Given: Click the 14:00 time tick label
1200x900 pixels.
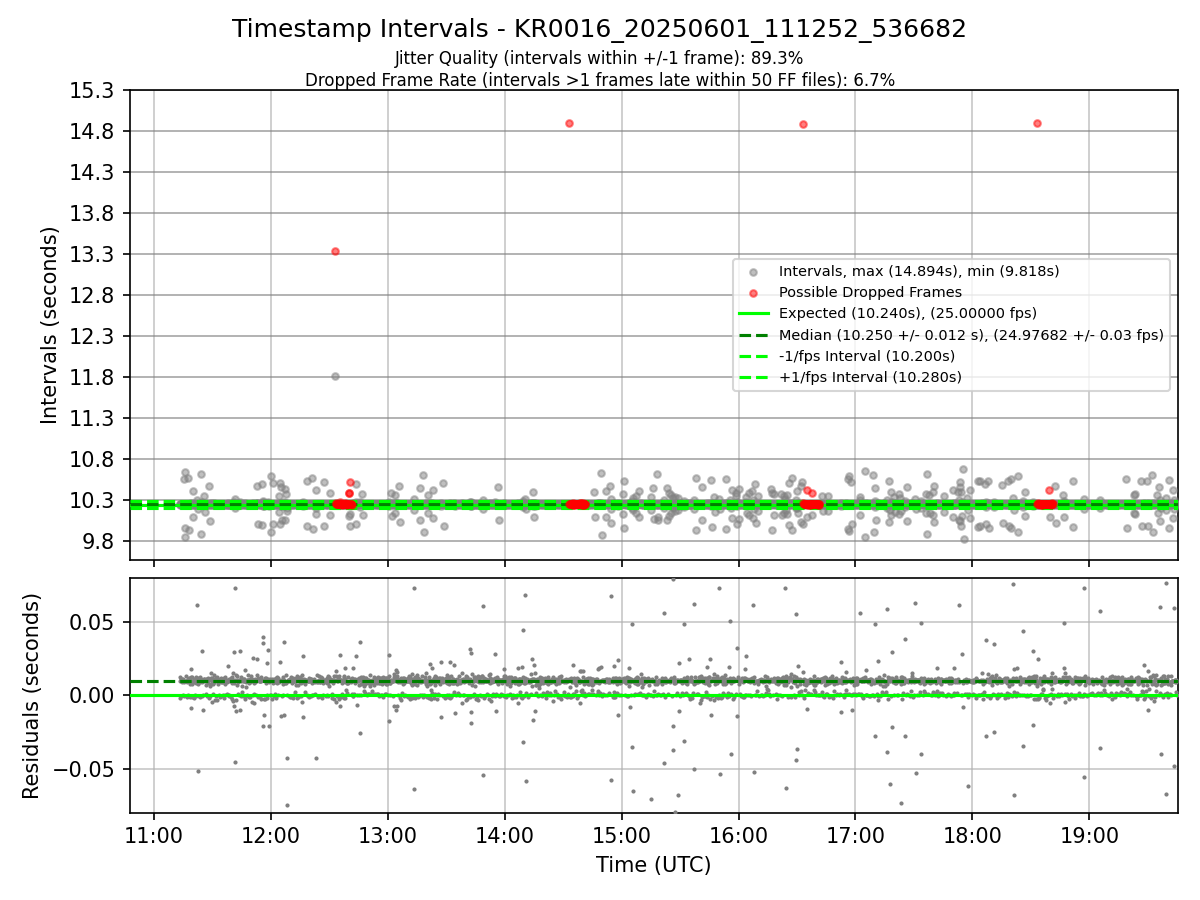Looking at the screenshot, I should 504,834.
